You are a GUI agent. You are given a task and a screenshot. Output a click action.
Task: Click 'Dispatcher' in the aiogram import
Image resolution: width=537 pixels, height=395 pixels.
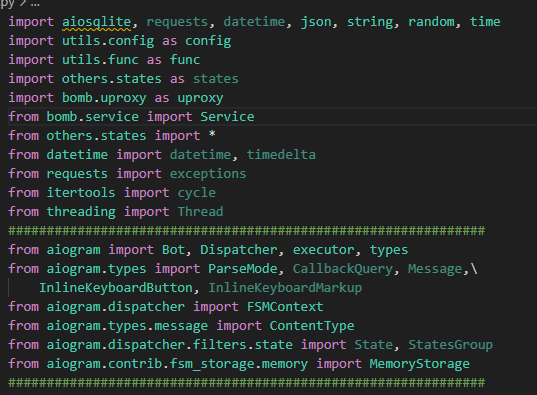pyautogui.click(x=239, y=250)
